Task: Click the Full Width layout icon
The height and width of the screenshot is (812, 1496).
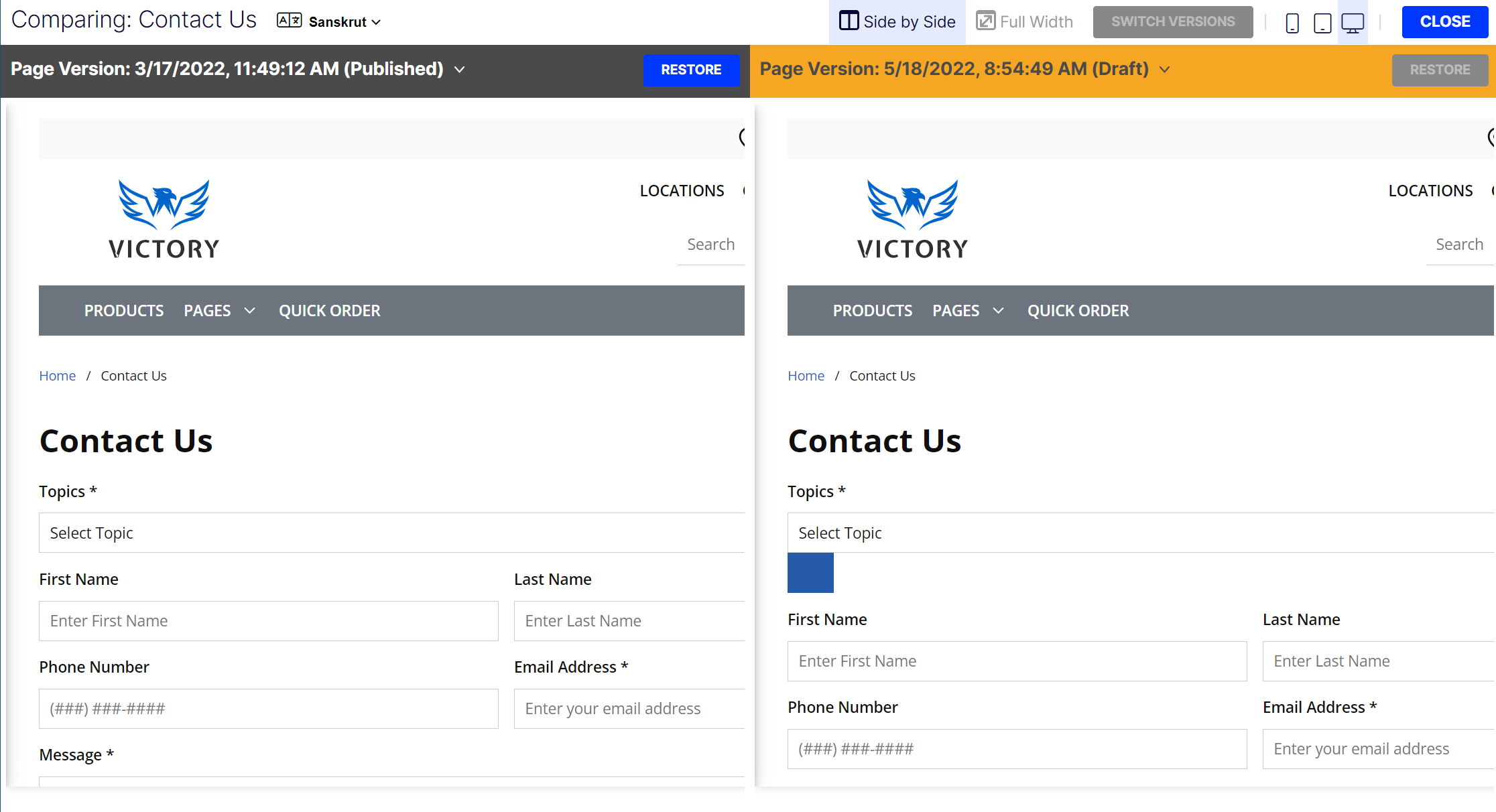Action: tap(985, 21)
